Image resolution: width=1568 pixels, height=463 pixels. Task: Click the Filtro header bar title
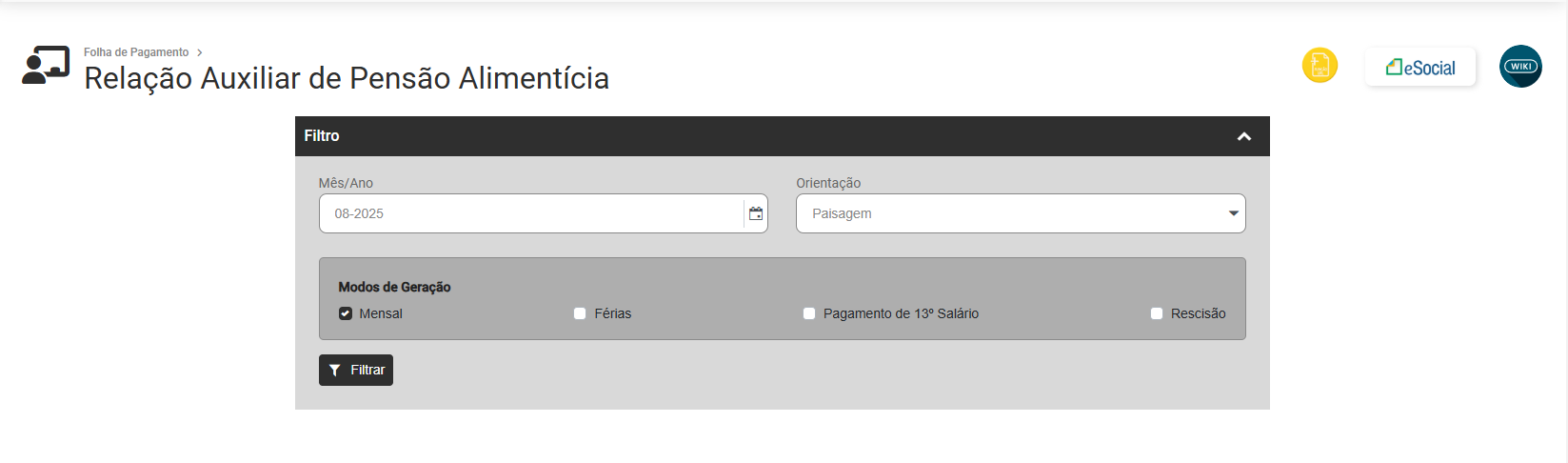click(322, 136)
